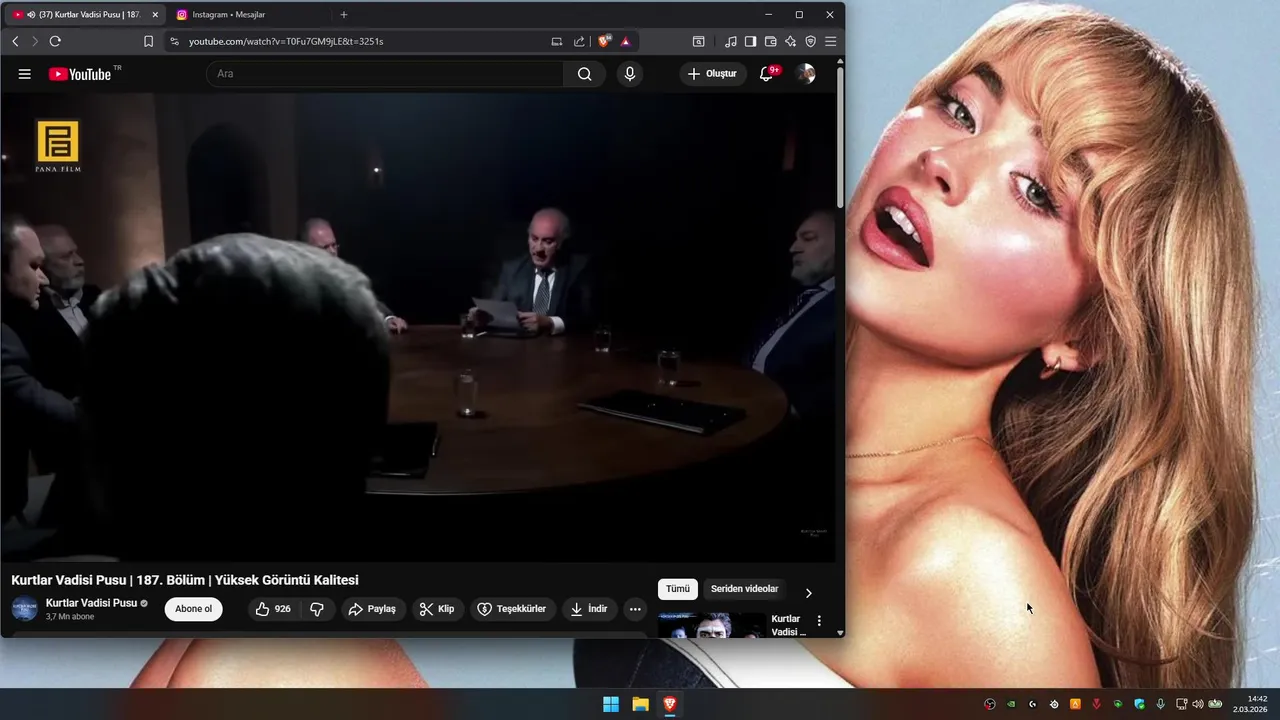Click the Kurtlar Vadisi Pusu channel name
Image resolution: width=1280 pixels, height=720 pixels.
(91, 603)
